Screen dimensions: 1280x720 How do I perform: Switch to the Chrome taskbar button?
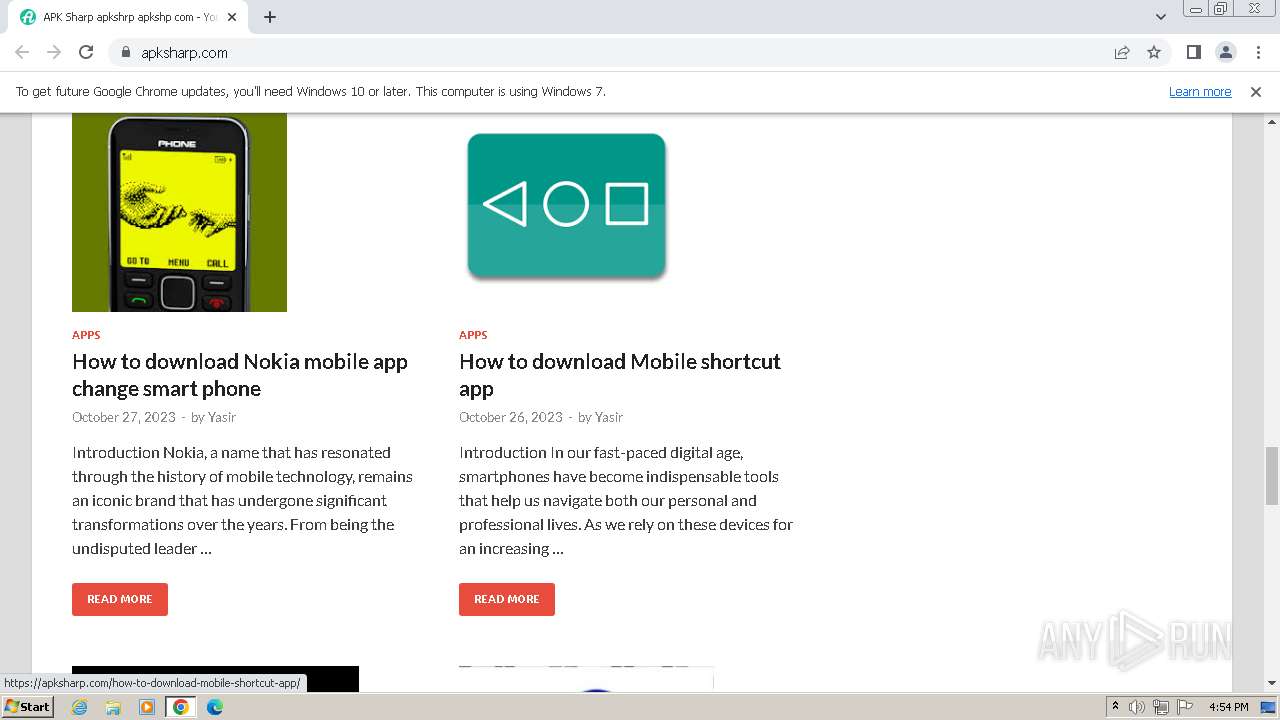181,707
